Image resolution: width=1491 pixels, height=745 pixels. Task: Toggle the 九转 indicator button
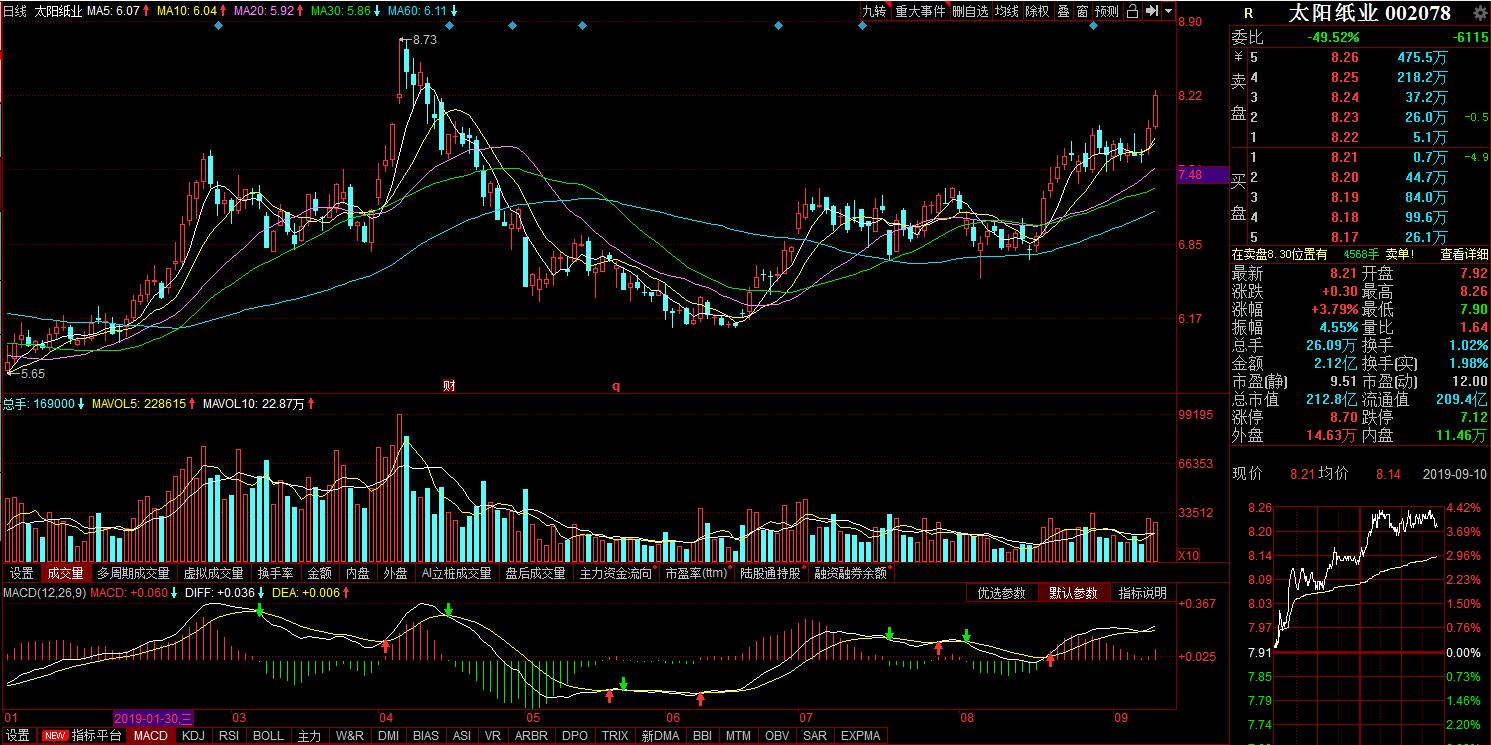click(874, 11)
